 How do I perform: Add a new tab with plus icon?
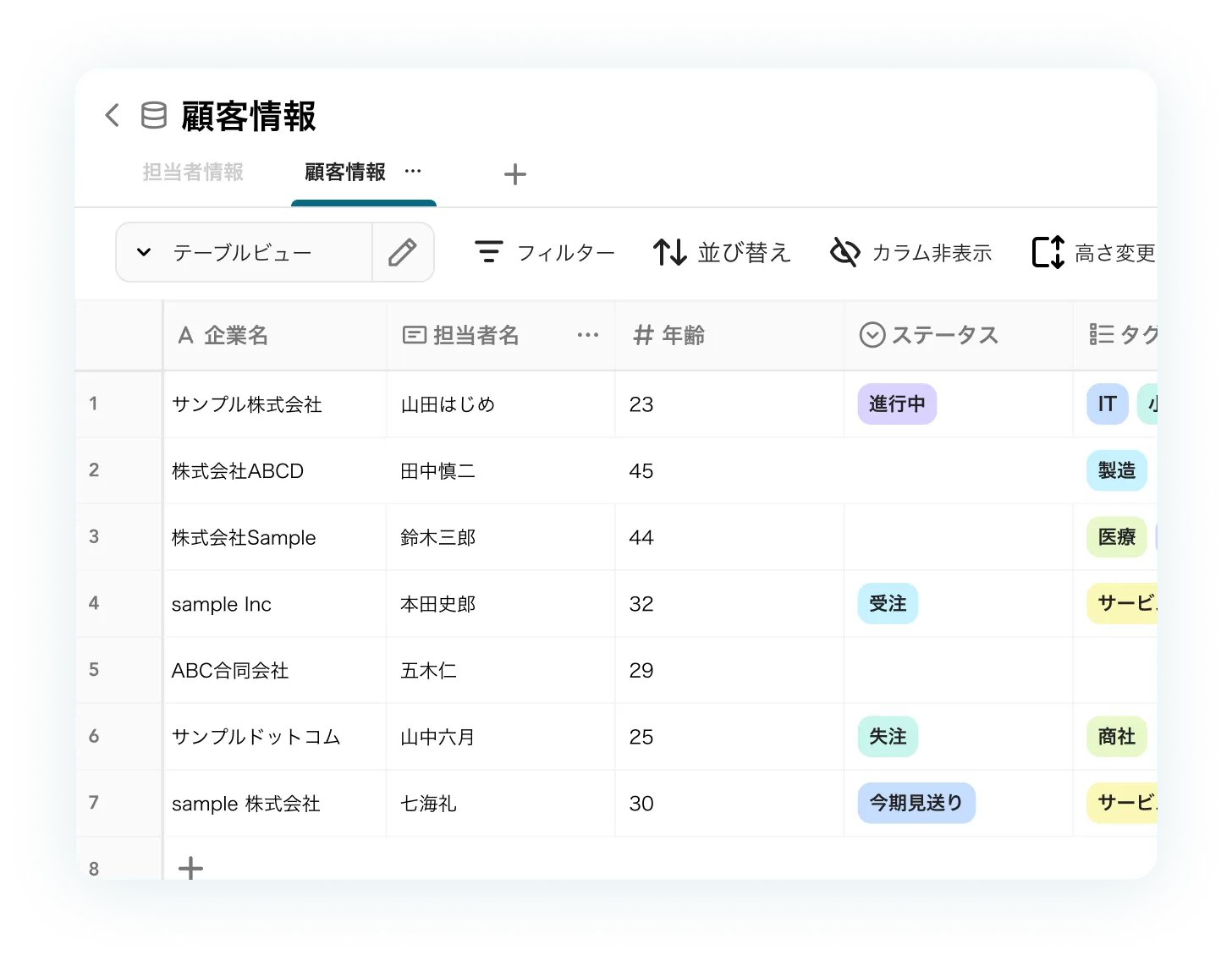click(x=514, y=174)
